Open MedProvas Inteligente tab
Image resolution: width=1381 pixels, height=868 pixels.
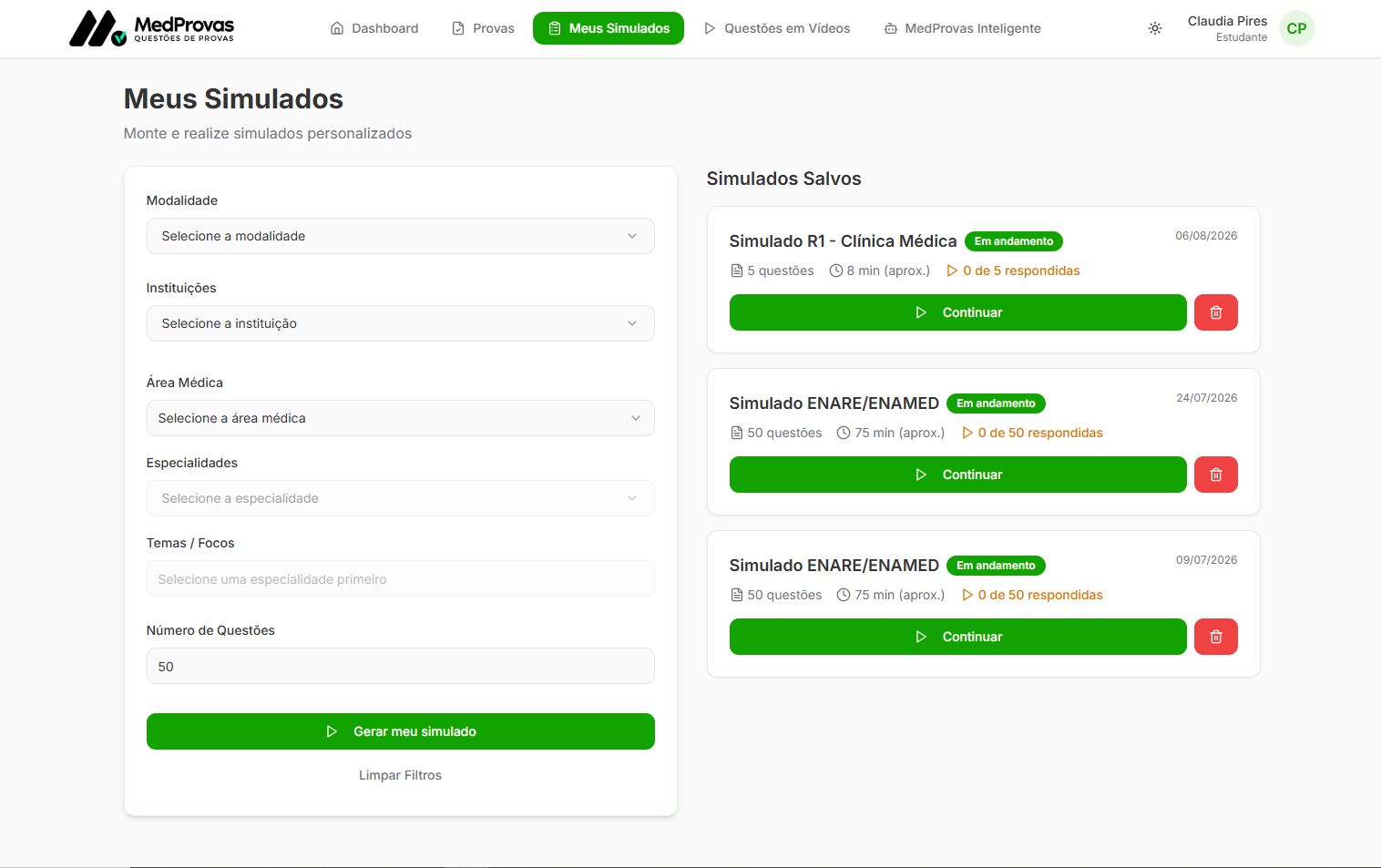[x=962, y=28]
